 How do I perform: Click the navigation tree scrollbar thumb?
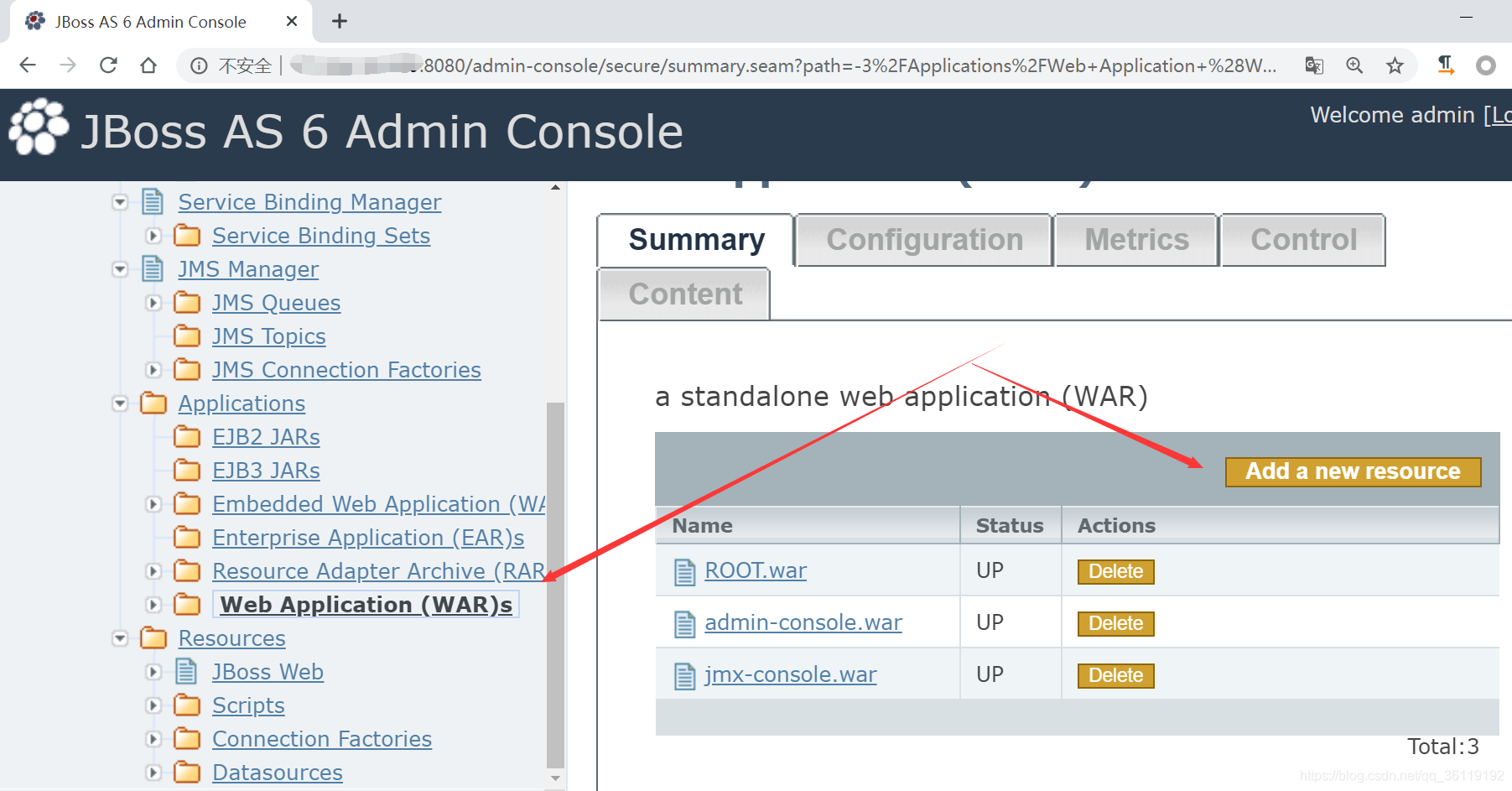click(x=555, y=585)
